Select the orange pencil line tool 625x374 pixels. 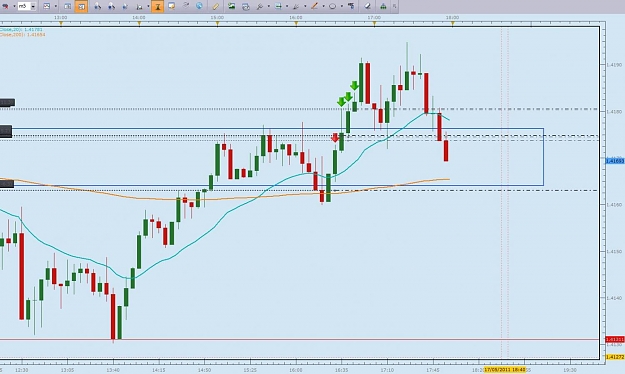click(x=314, y=6)
